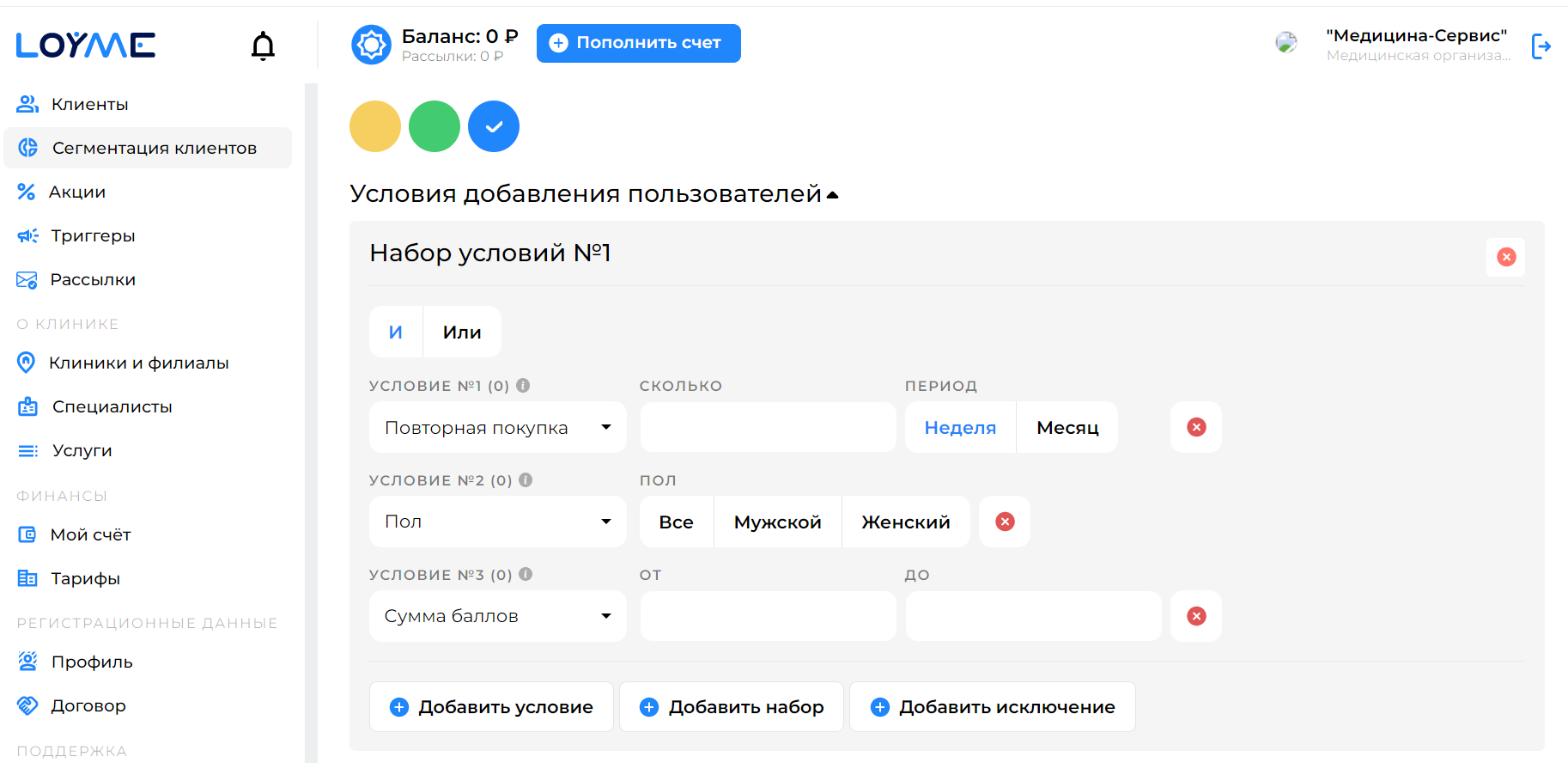Click the Тарифы icon
The height and width of the screenshot is (763, 1568).
tap(27, 578)
